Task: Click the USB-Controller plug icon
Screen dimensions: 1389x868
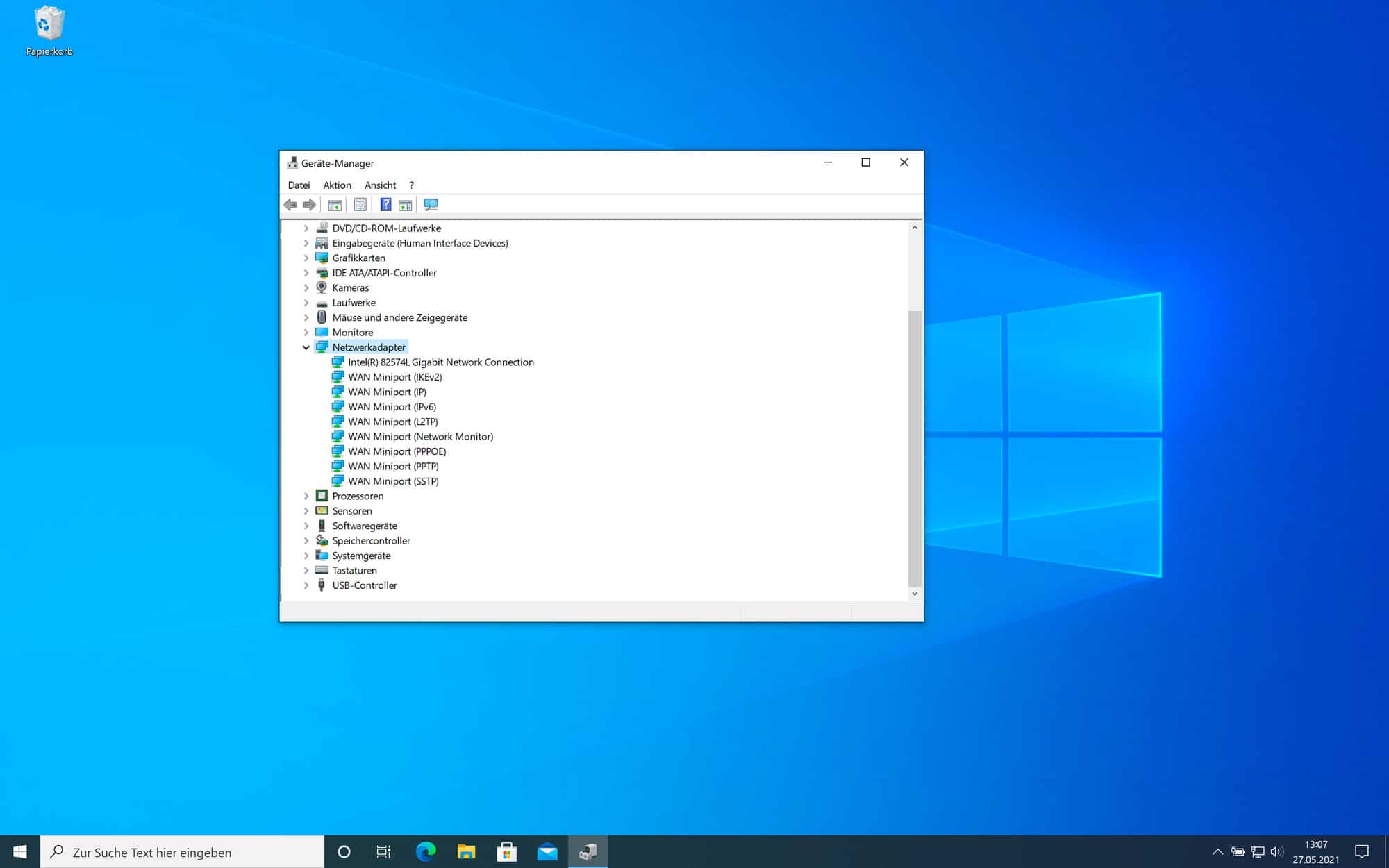Action: coord(322,585)
